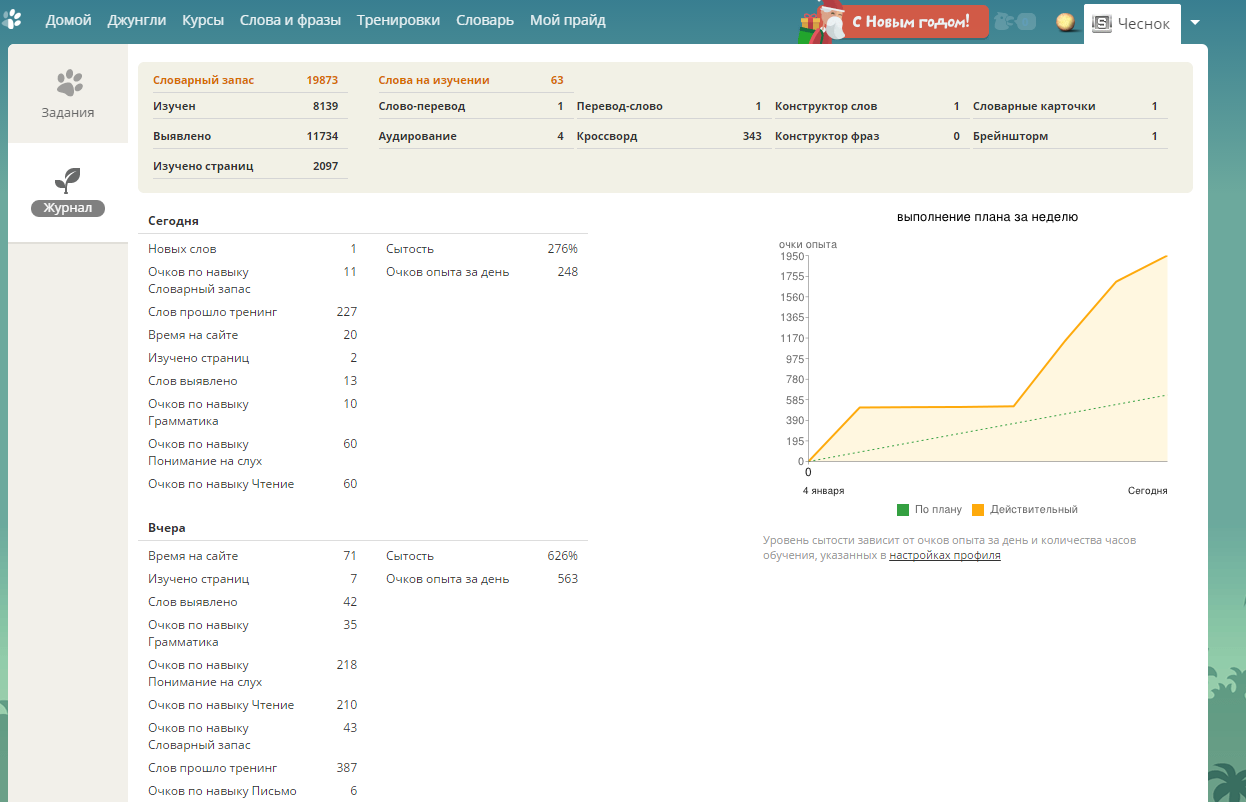Click Слов прошло тренинг 227 row
1246x802 pixels.
[252, 312]
